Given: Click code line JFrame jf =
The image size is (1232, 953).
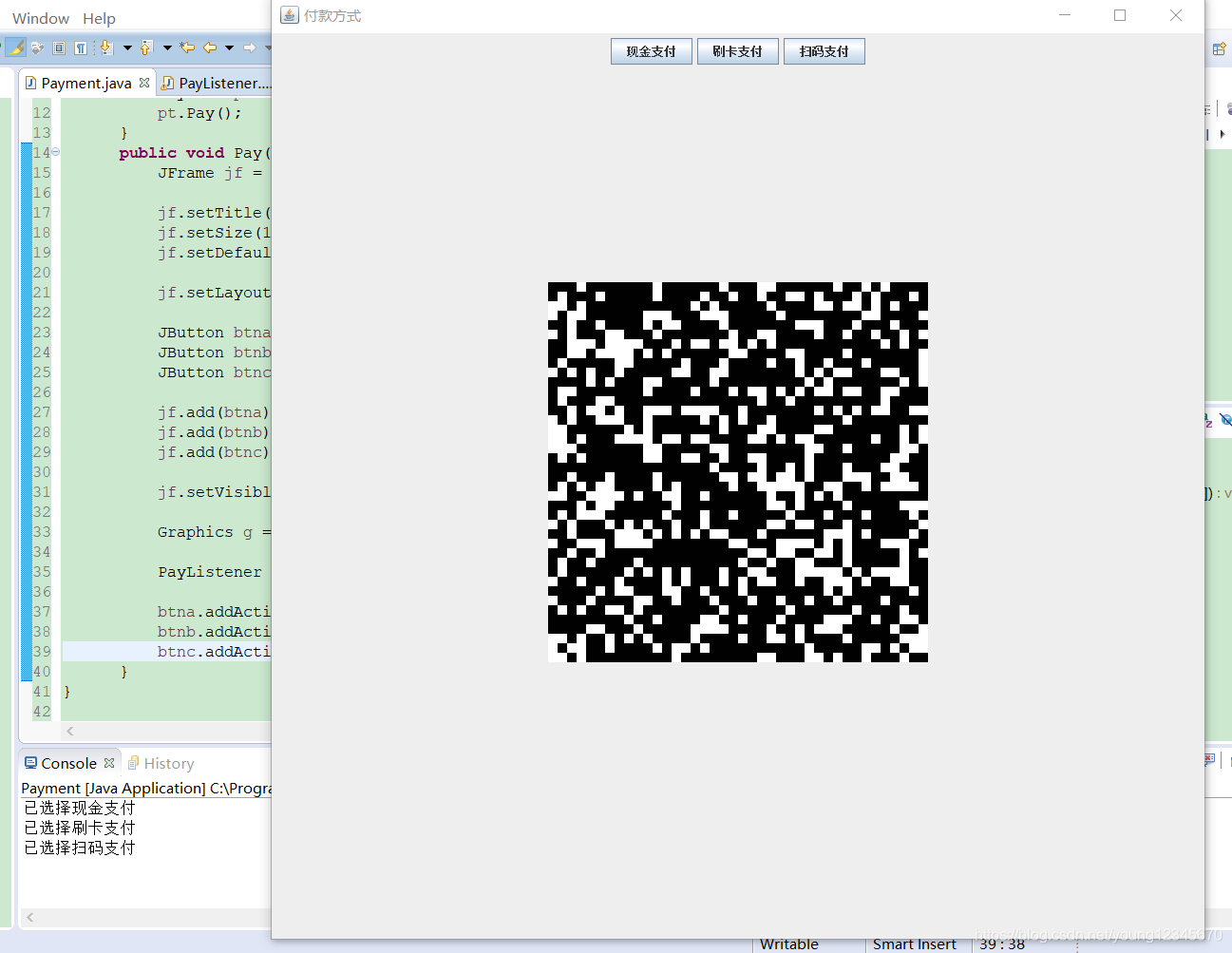Looking at the screenshot, I should click(210, 173).
